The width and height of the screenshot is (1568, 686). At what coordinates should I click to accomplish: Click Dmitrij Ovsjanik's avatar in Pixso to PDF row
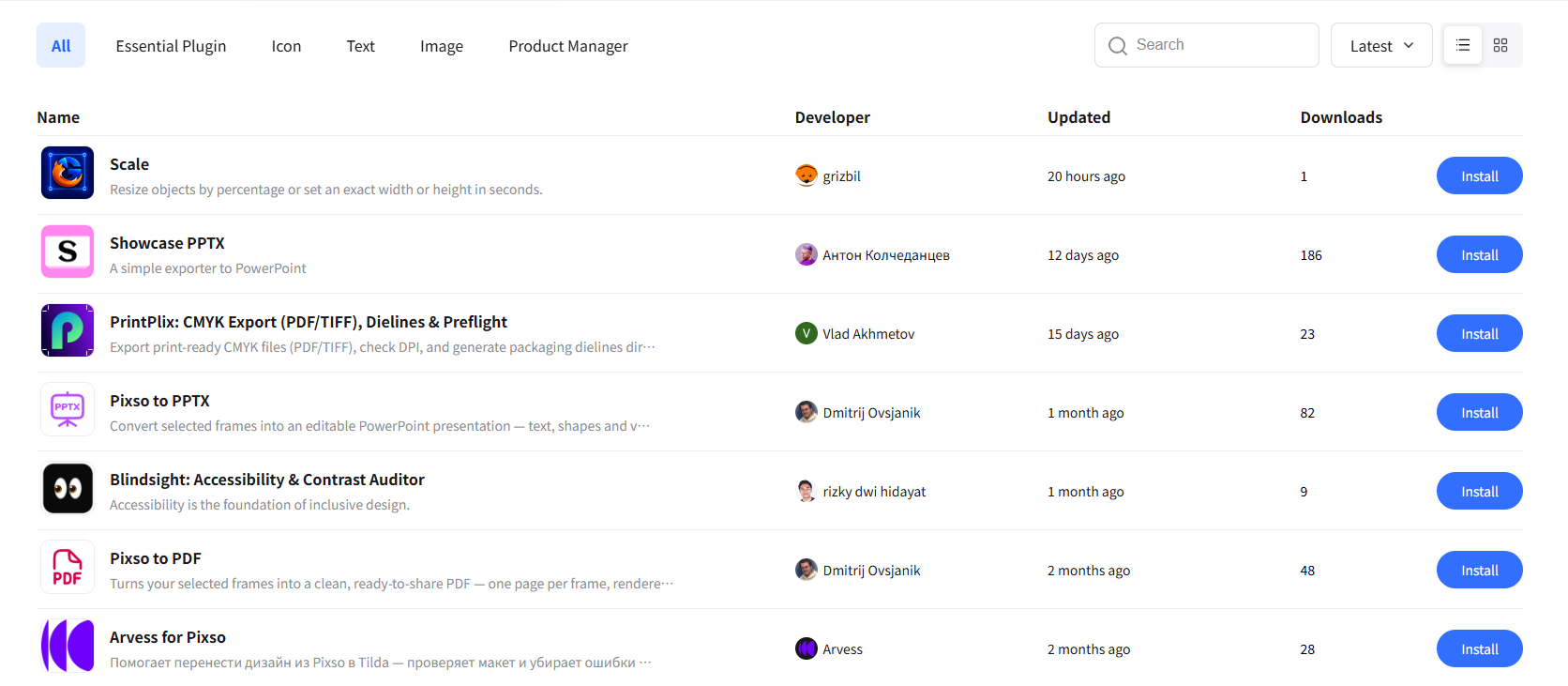click(x=807, y=570)
